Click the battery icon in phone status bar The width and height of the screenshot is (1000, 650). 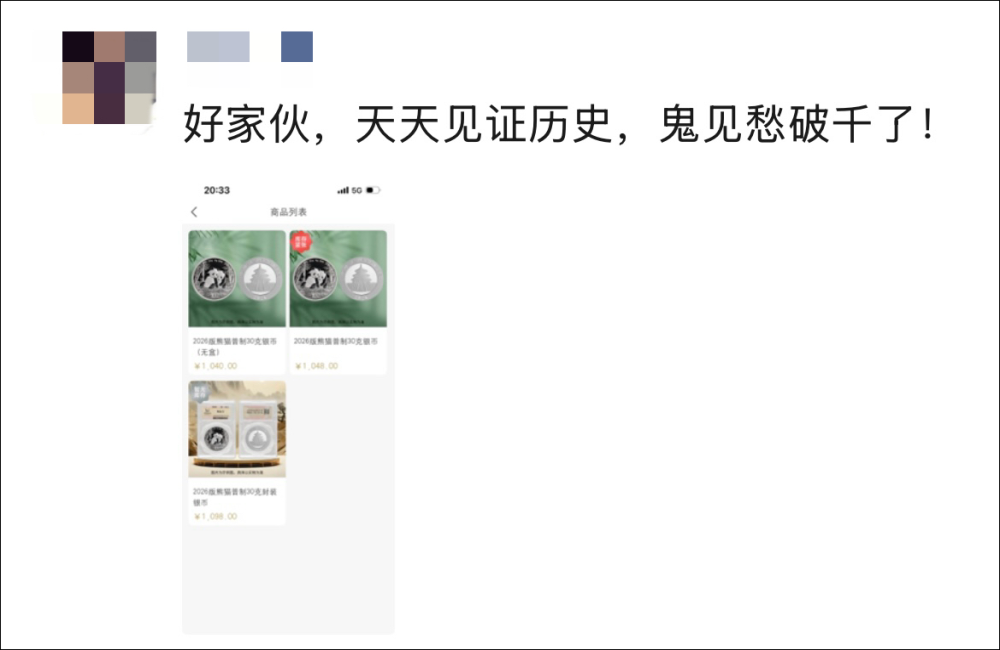click(373, 190)
